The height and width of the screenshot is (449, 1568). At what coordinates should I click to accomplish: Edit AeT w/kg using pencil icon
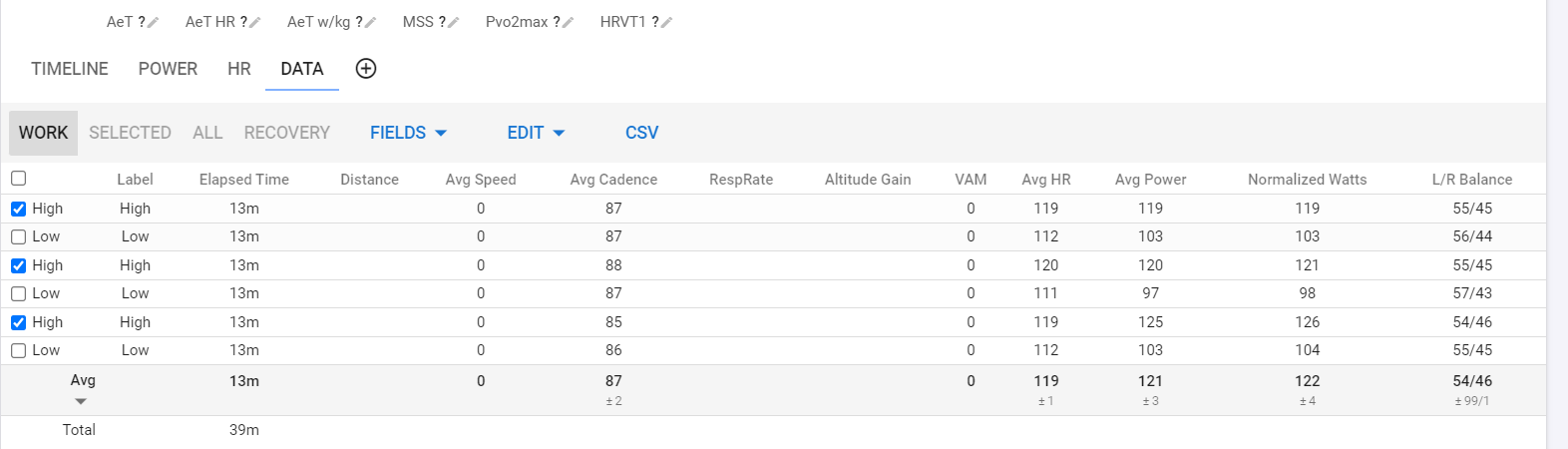pos(371,22)
